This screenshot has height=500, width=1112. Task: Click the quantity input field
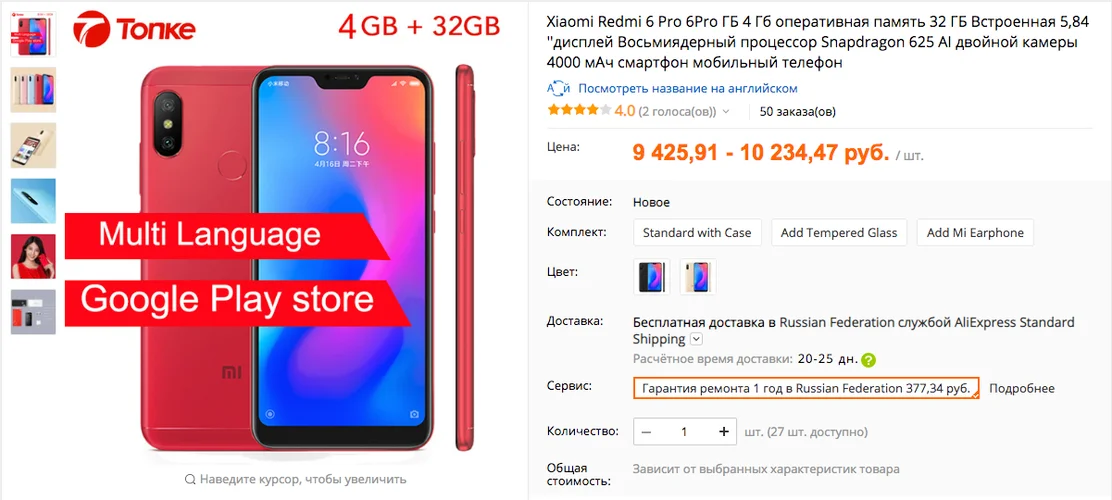(684, 431)
